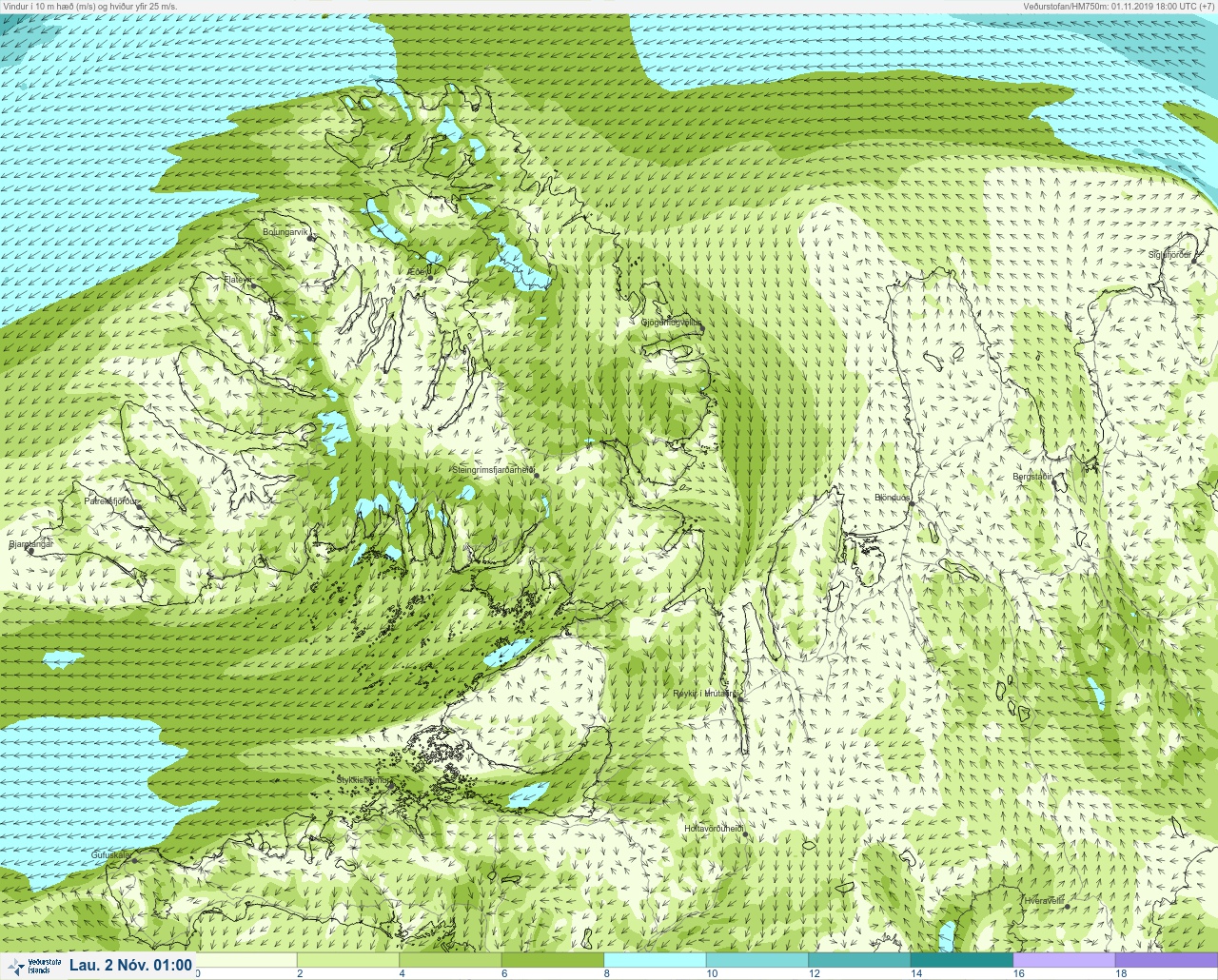The width and height of the screenshot is (1218, 980).
Task: Click the Veðurstofa Íslands logo
Action: click(x=32, y=966)
